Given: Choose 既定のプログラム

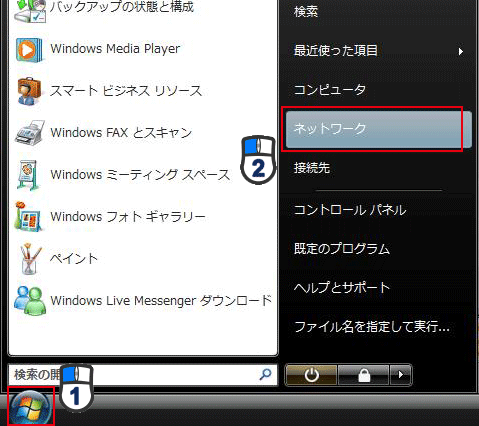Looking at the screenshot, I should pyautogui.click(x=342, y=249).
